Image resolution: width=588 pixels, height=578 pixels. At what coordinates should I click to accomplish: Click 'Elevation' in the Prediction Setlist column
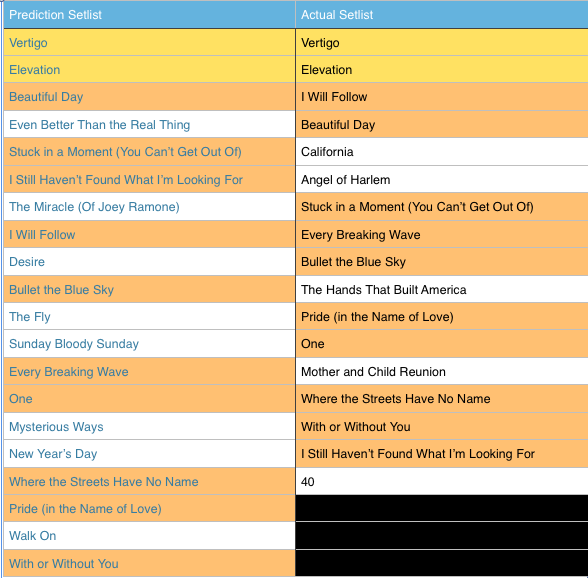(x=149, y=69)
